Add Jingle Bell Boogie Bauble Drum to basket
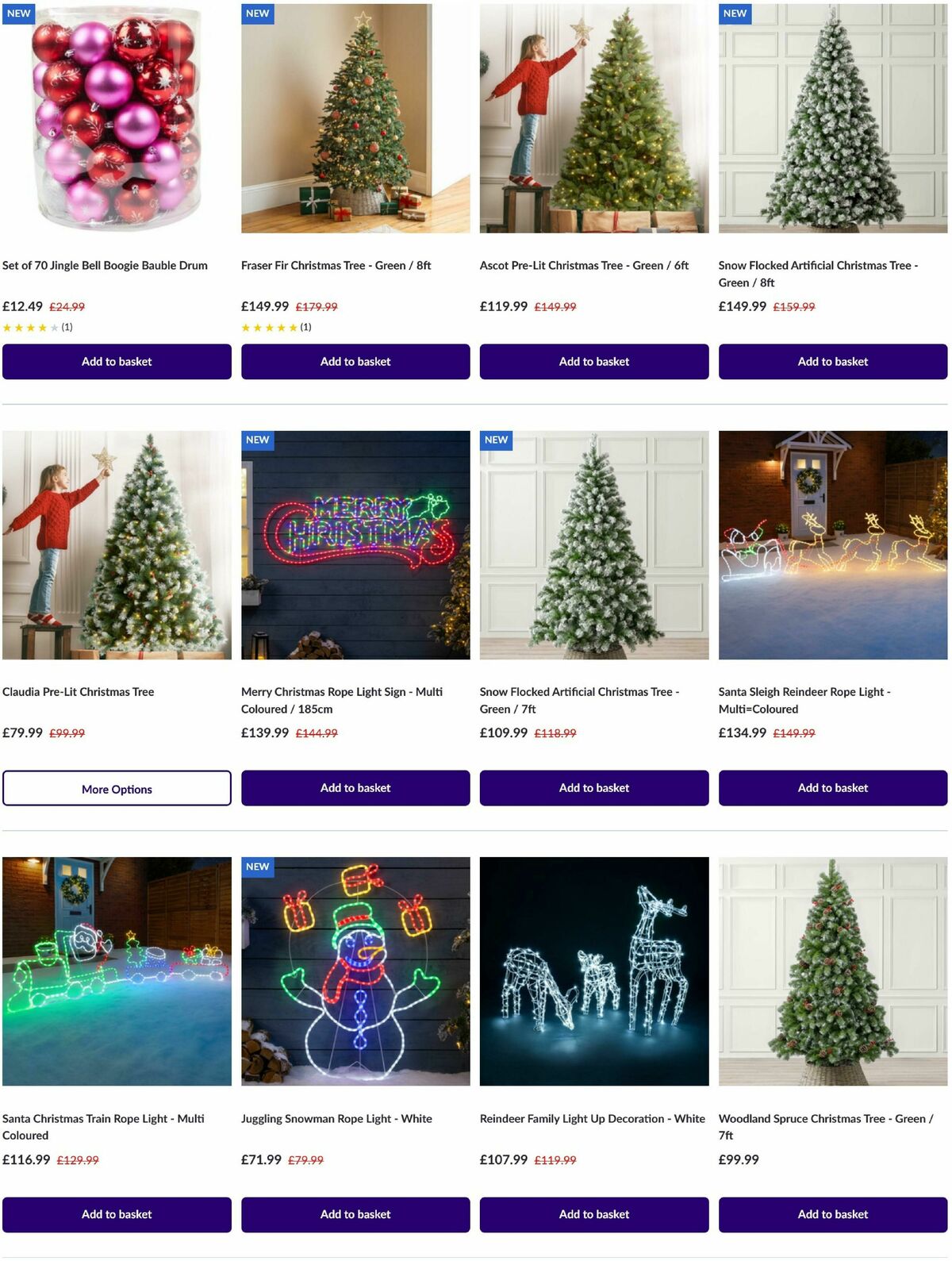This screenshot has width=952, height=1261. [x=117, y=361]
